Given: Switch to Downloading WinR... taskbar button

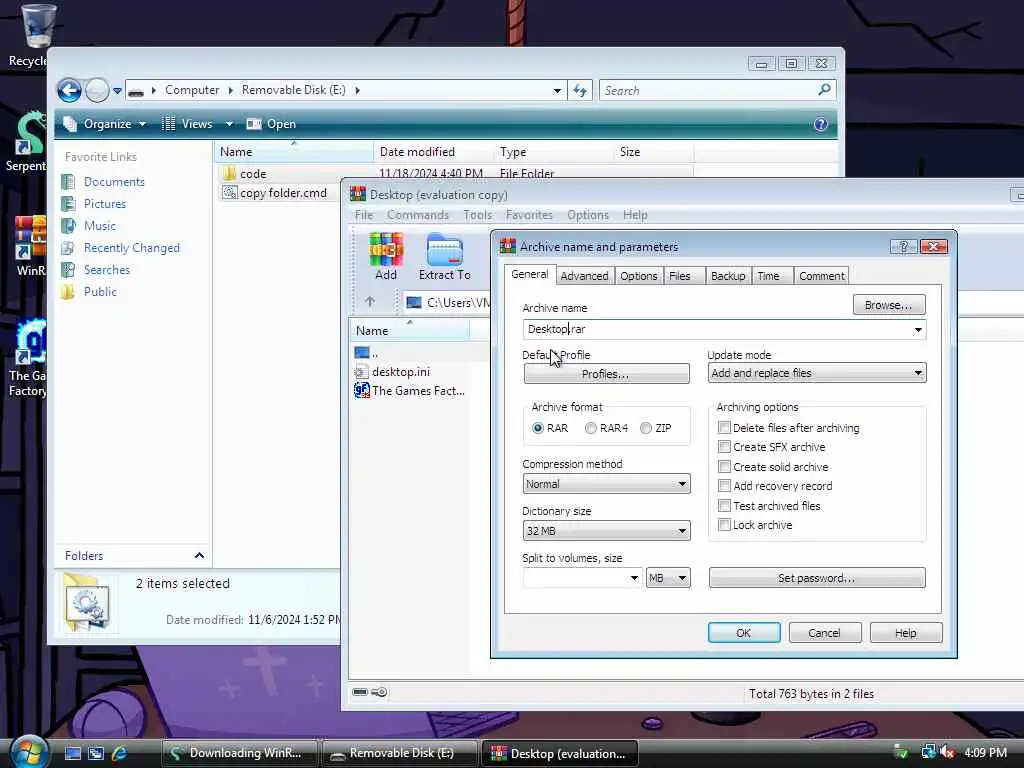Looking at the screenshot, I should [240, 753].
